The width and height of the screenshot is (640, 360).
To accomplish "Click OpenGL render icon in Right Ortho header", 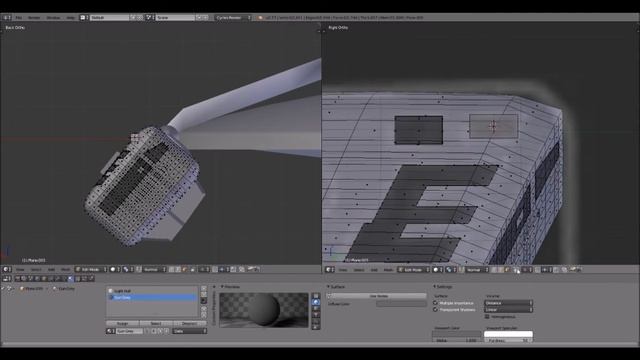I will coord(573,269).
